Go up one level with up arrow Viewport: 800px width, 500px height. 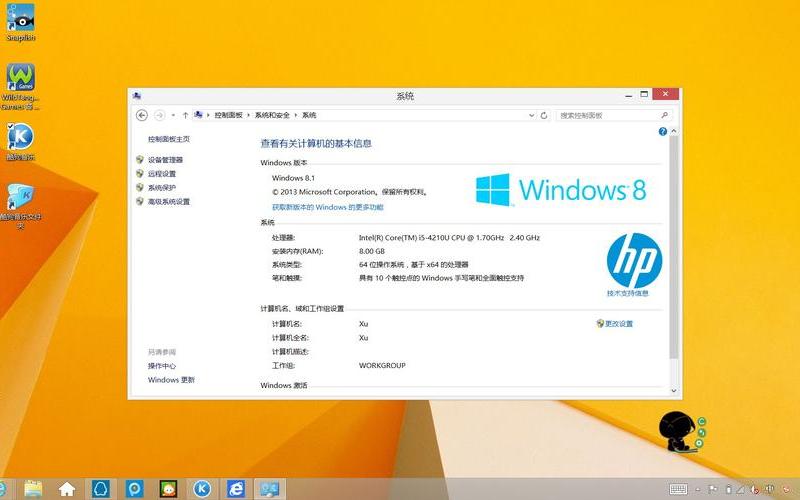pos(185,115)
